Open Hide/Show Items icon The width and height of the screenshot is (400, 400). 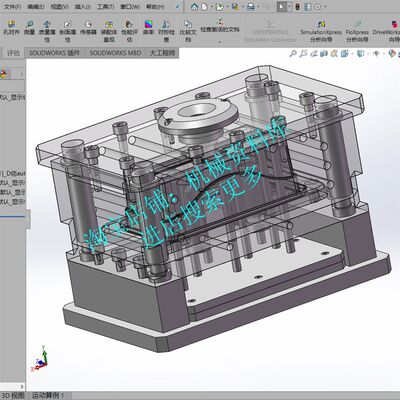377,53
